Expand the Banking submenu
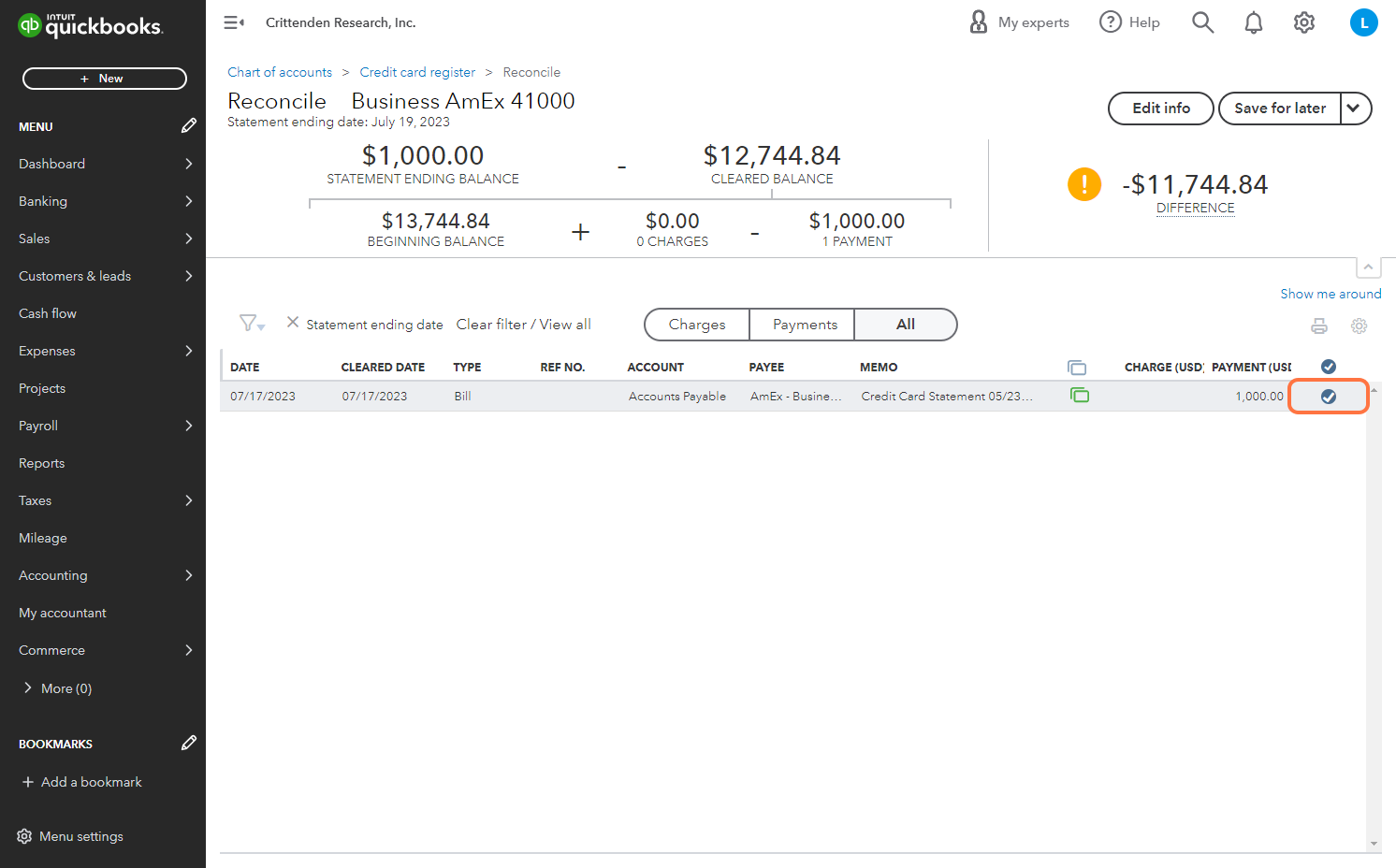Screen dimensions: 1396x868 [189, 201]
